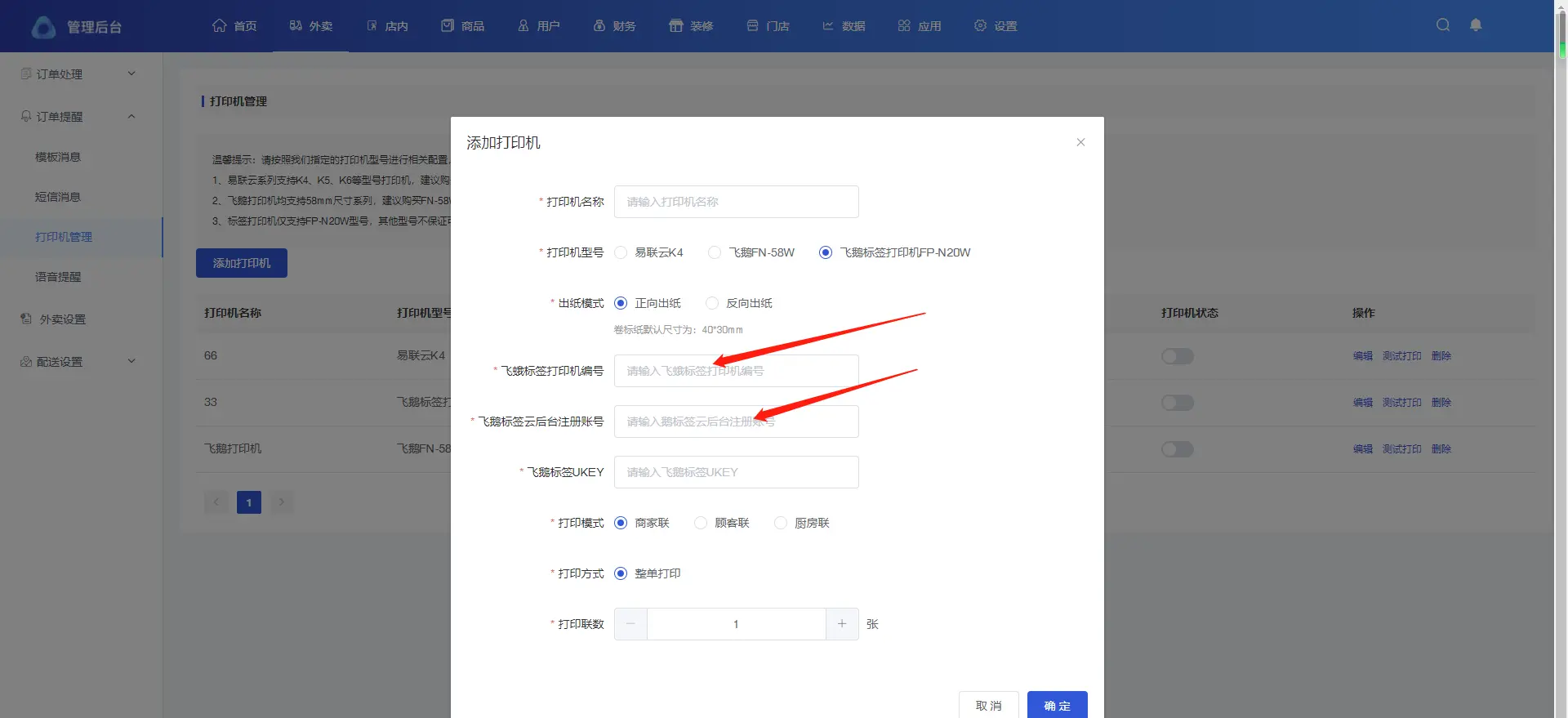The height and width of the screenshot is (718, 1568).
Task: Select 反向出纸 paper mode radio
Action: click(x=712, y=303)
